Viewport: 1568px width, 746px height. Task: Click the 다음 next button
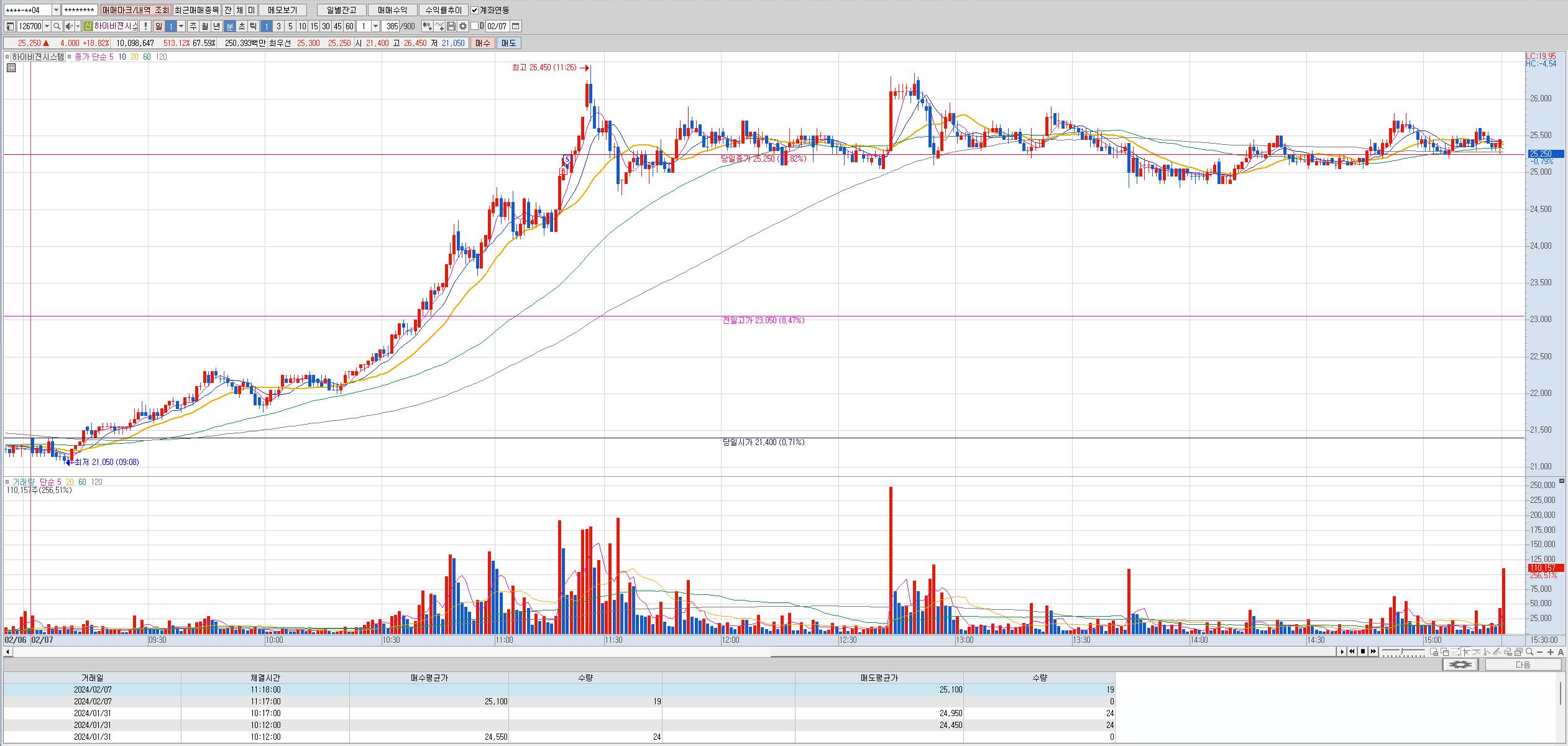click(x=1523, y=665)
